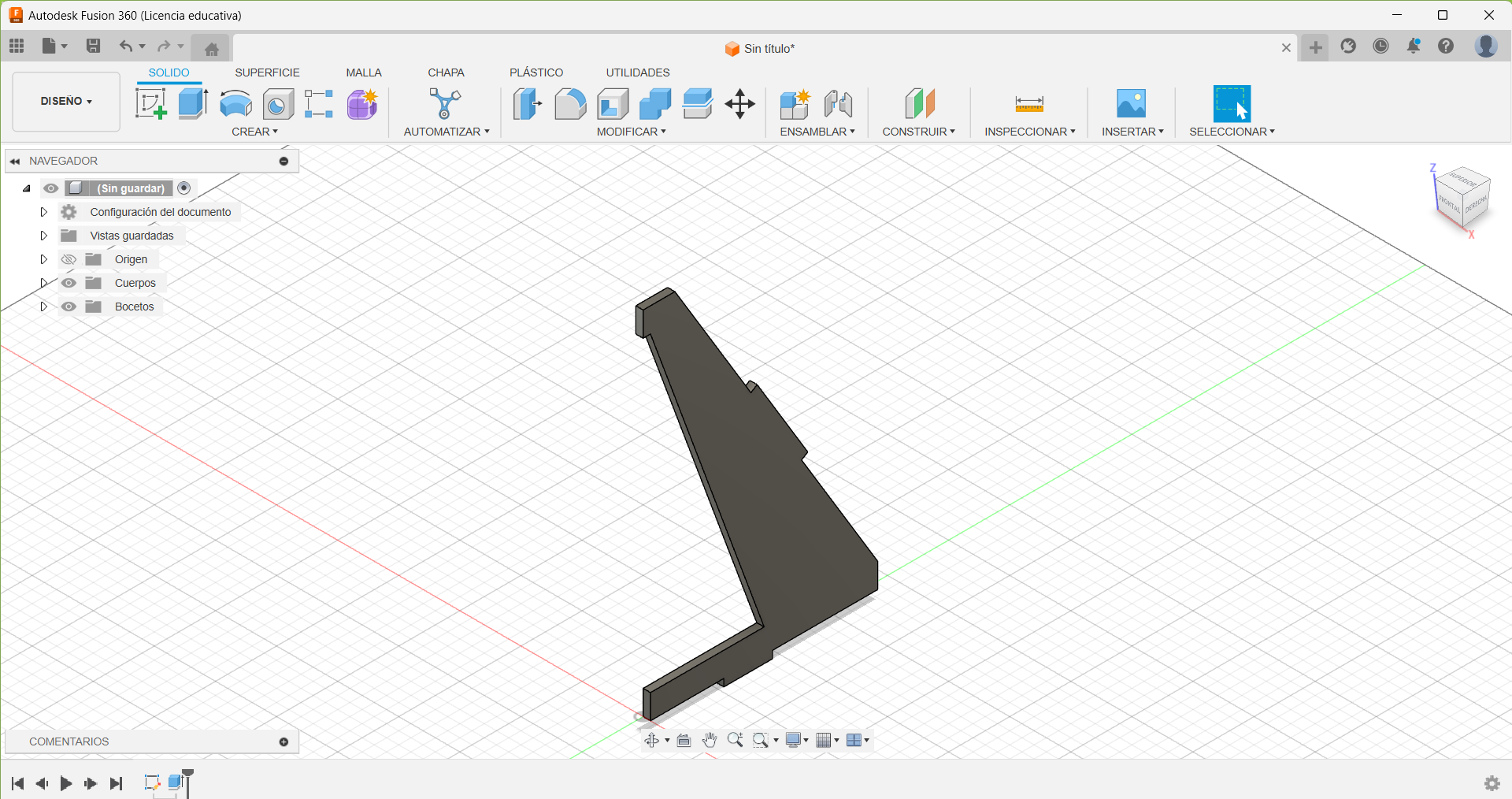The width and height of the screenshot is (1512, 799).
Task: Click the Zoom magnifier tool
Action: point(736,740)
